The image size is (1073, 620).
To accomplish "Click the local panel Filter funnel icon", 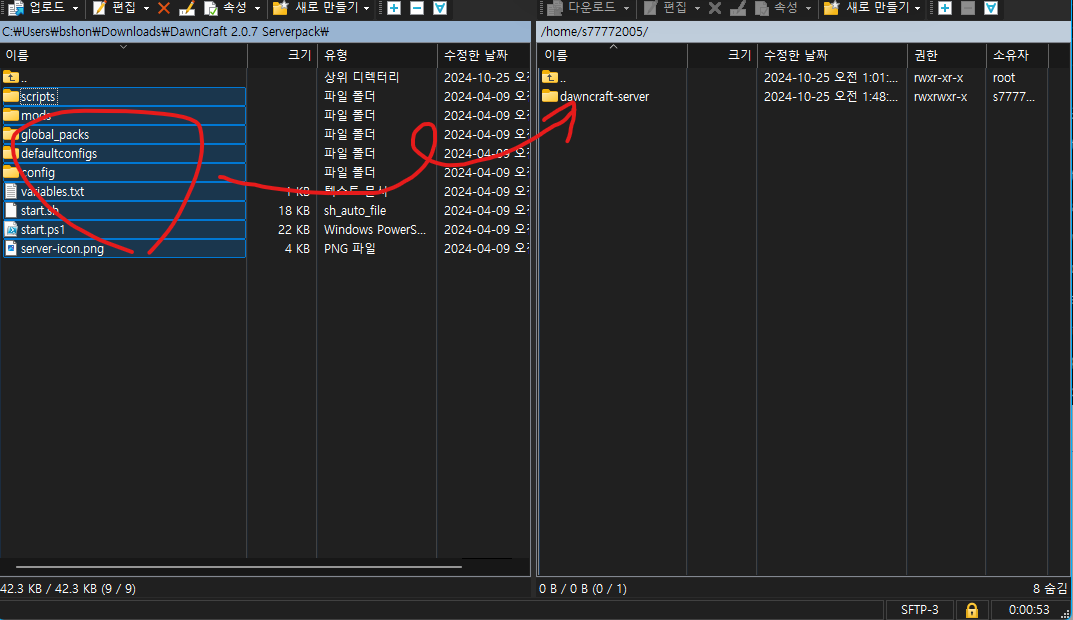I will pyautogui.click(x=440, y=8).
